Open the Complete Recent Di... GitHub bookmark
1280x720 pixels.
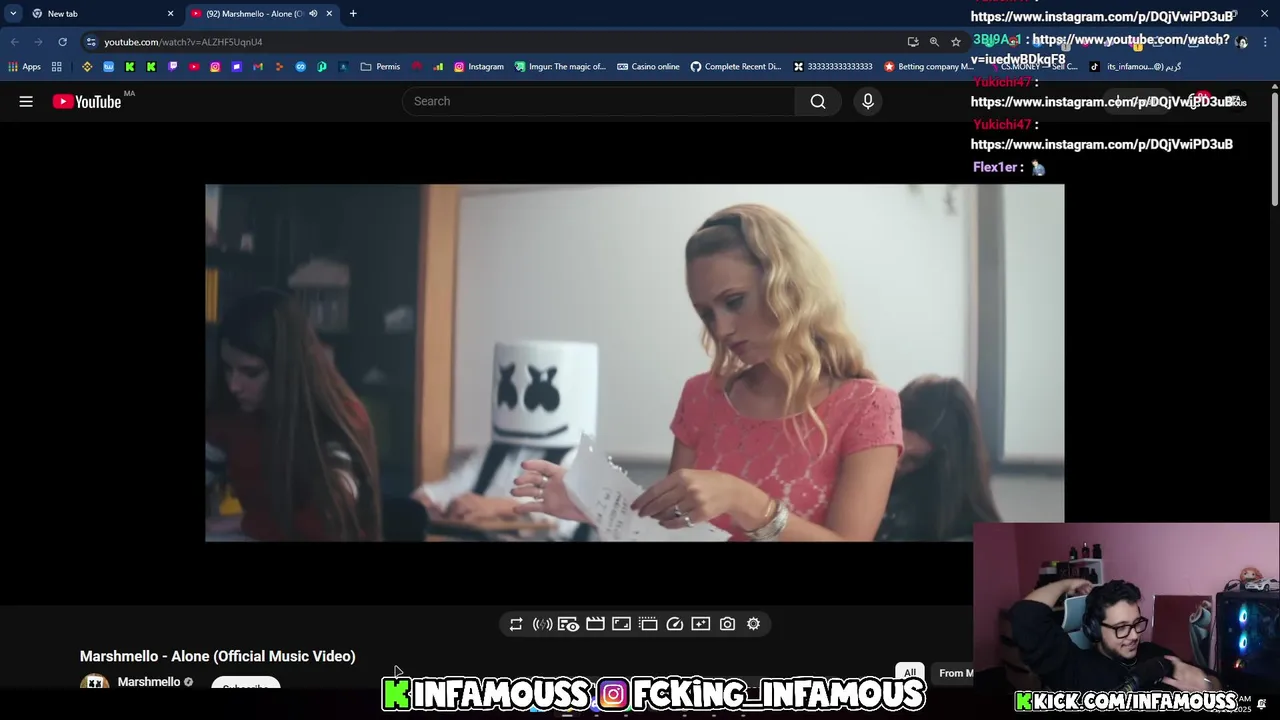736,67
